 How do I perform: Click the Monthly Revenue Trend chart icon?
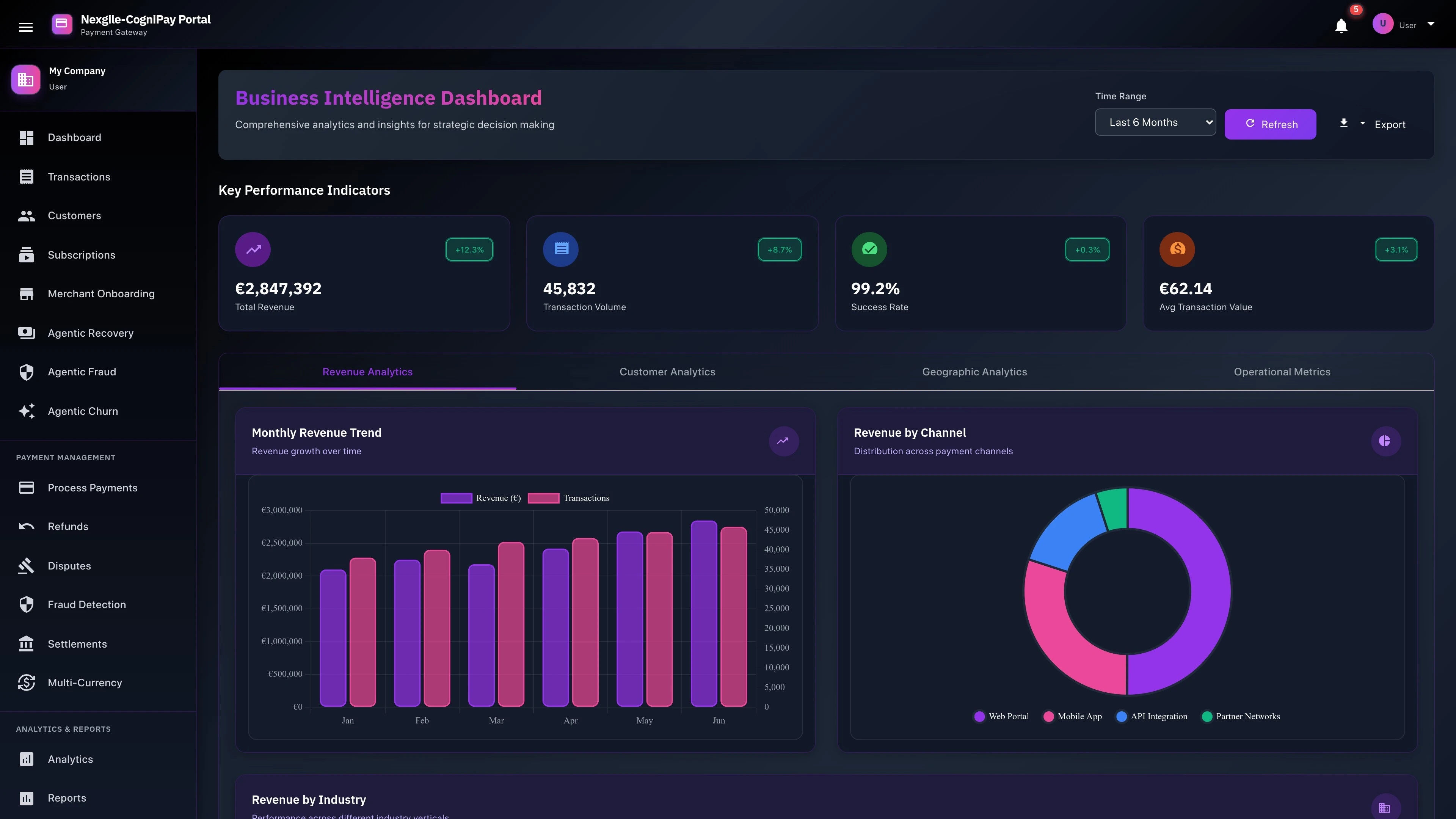pos(784,441)
